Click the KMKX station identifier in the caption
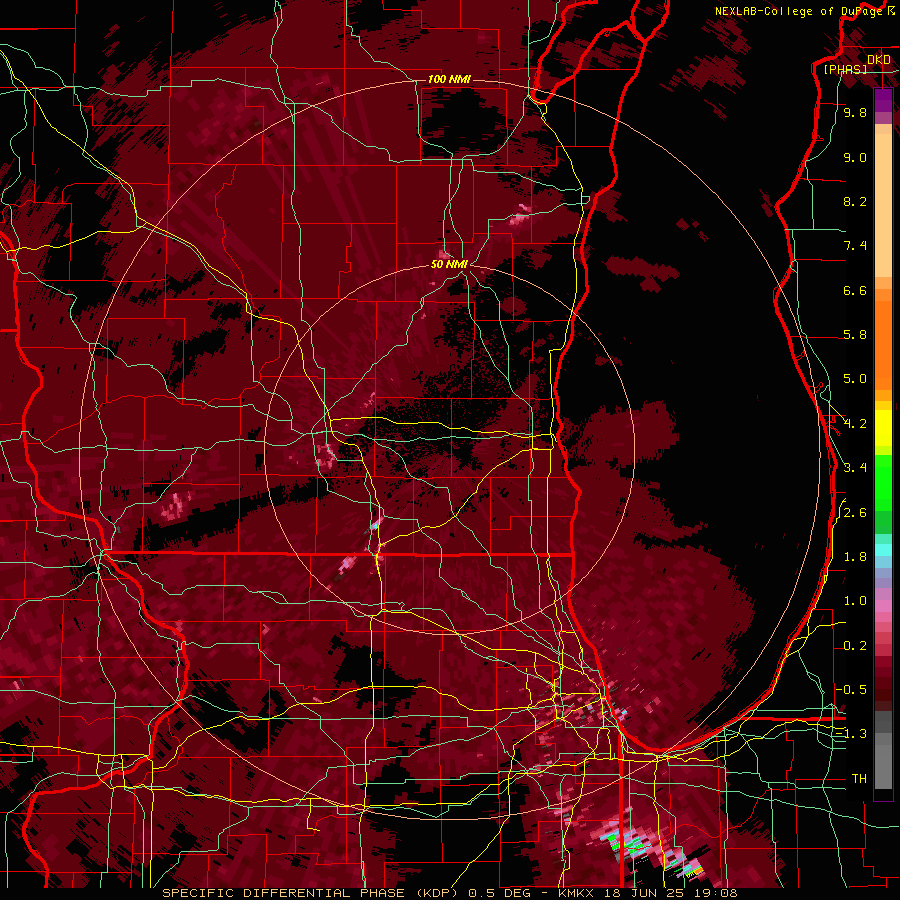Image resolution: width=900 pixels, height=900 pixels. tap(578, 893)
